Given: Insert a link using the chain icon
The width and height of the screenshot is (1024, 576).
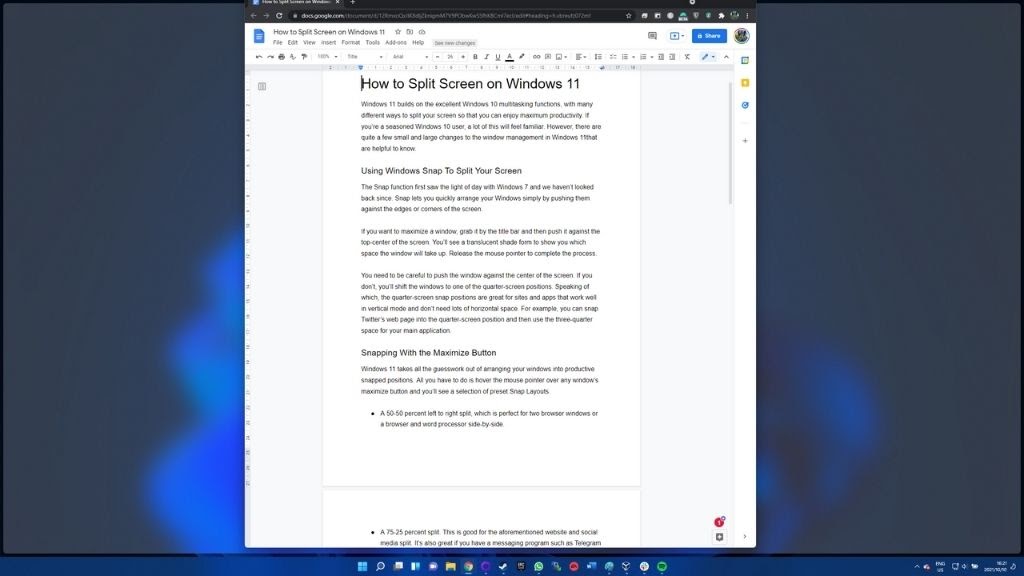Looking at the screenshot, I should (x=536, y=57).
